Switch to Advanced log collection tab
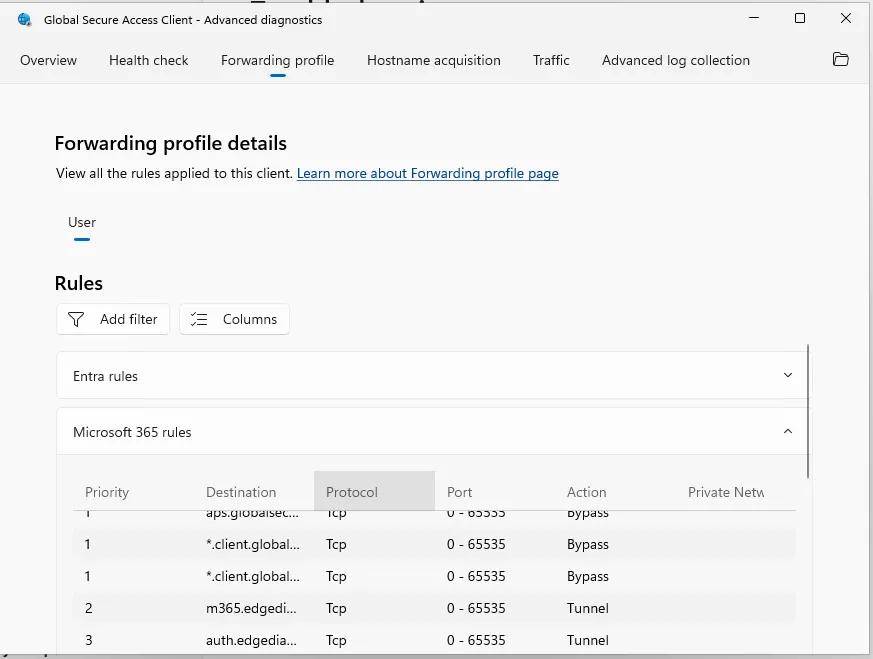 click(676, 60)
